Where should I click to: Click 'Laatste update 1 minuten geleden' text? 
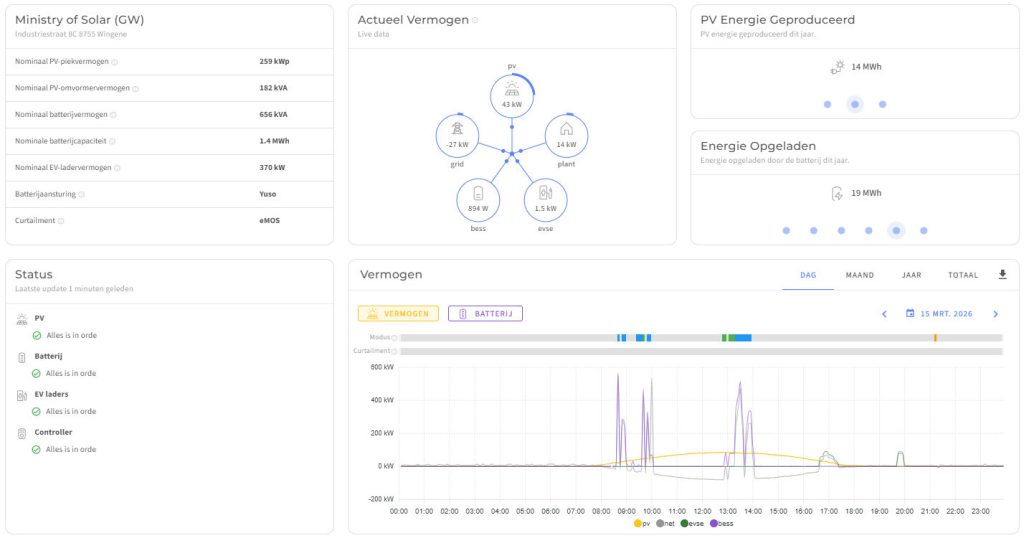tap(74, 289)
